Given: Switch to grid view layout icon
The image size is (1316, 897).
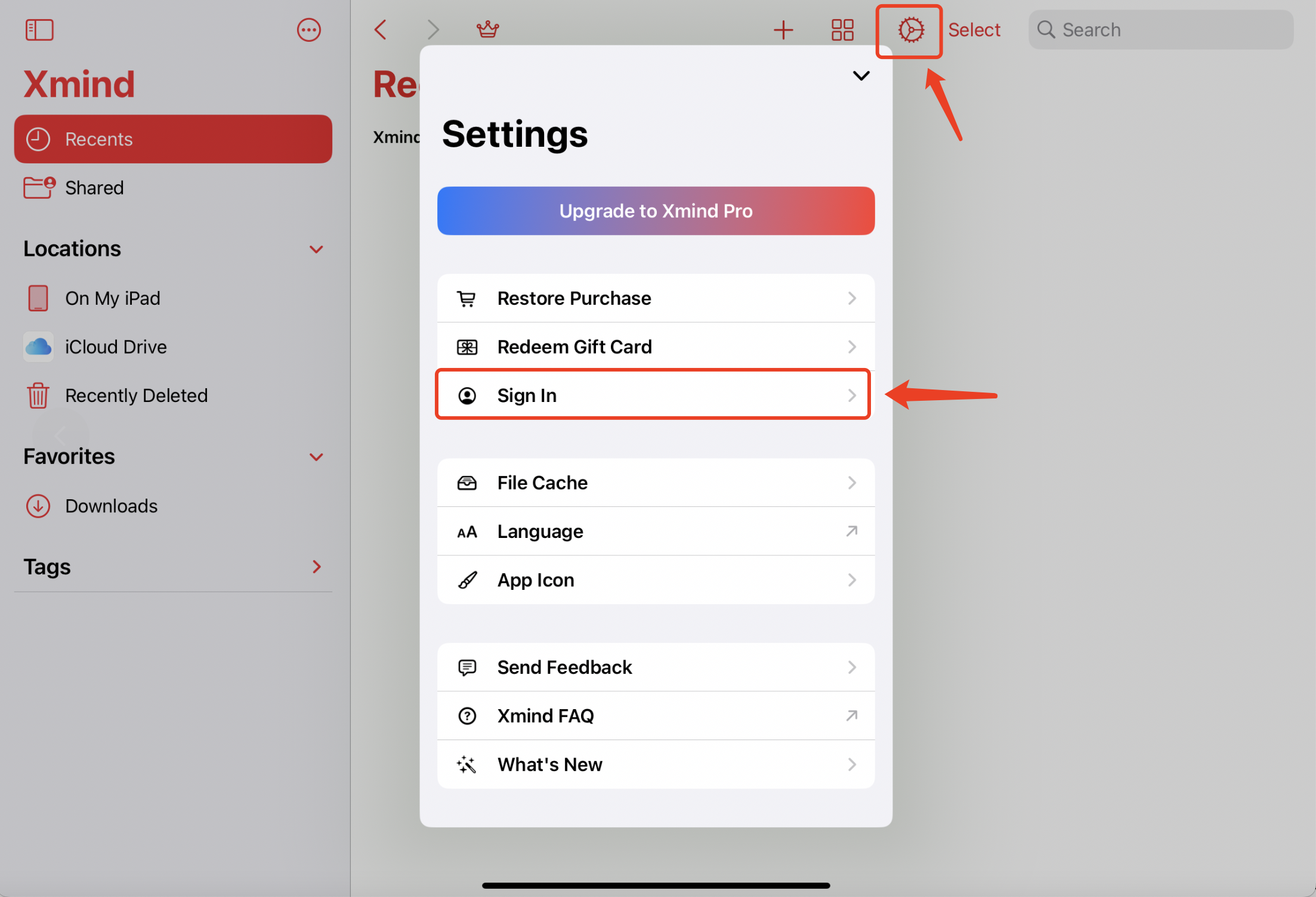Looking at the screenshot, I should (842, 29).
